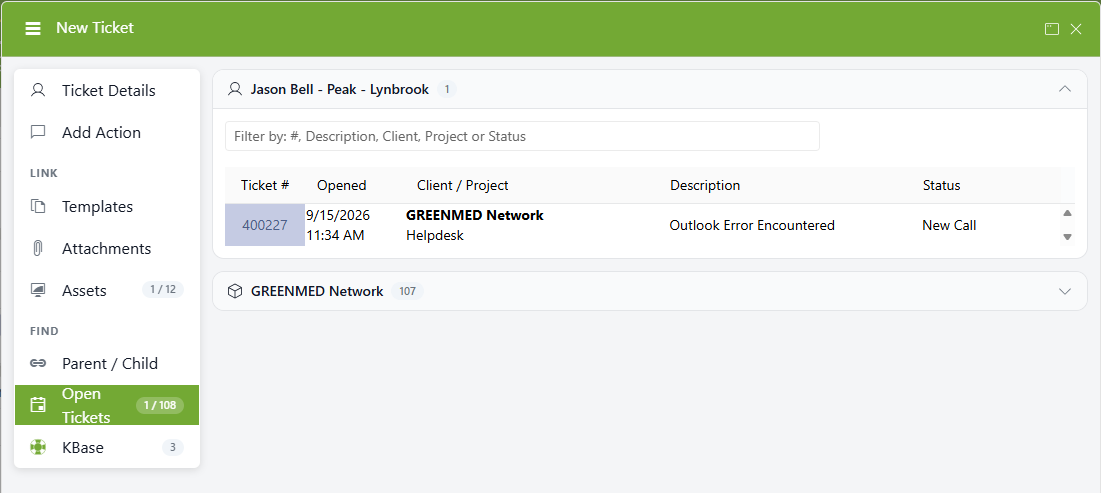Click the Assets monitor icon
Screen dimensions: 1101x493
click(x=38, y=290)
